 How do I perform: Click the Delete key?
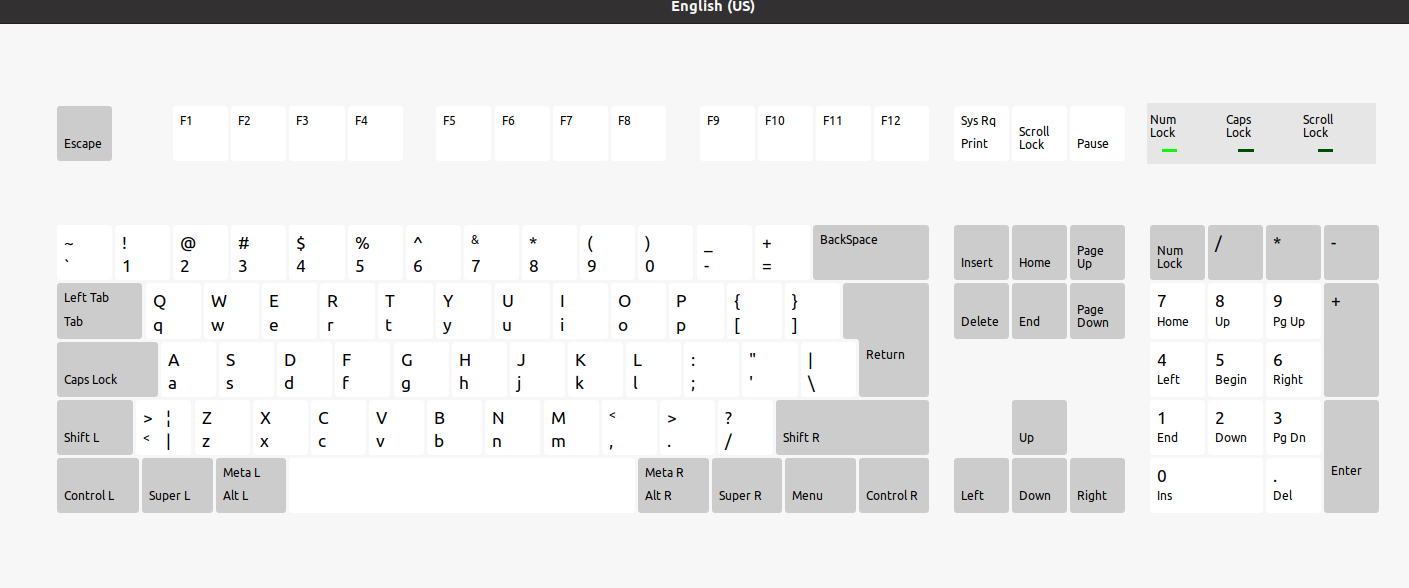tap(981, 310)
